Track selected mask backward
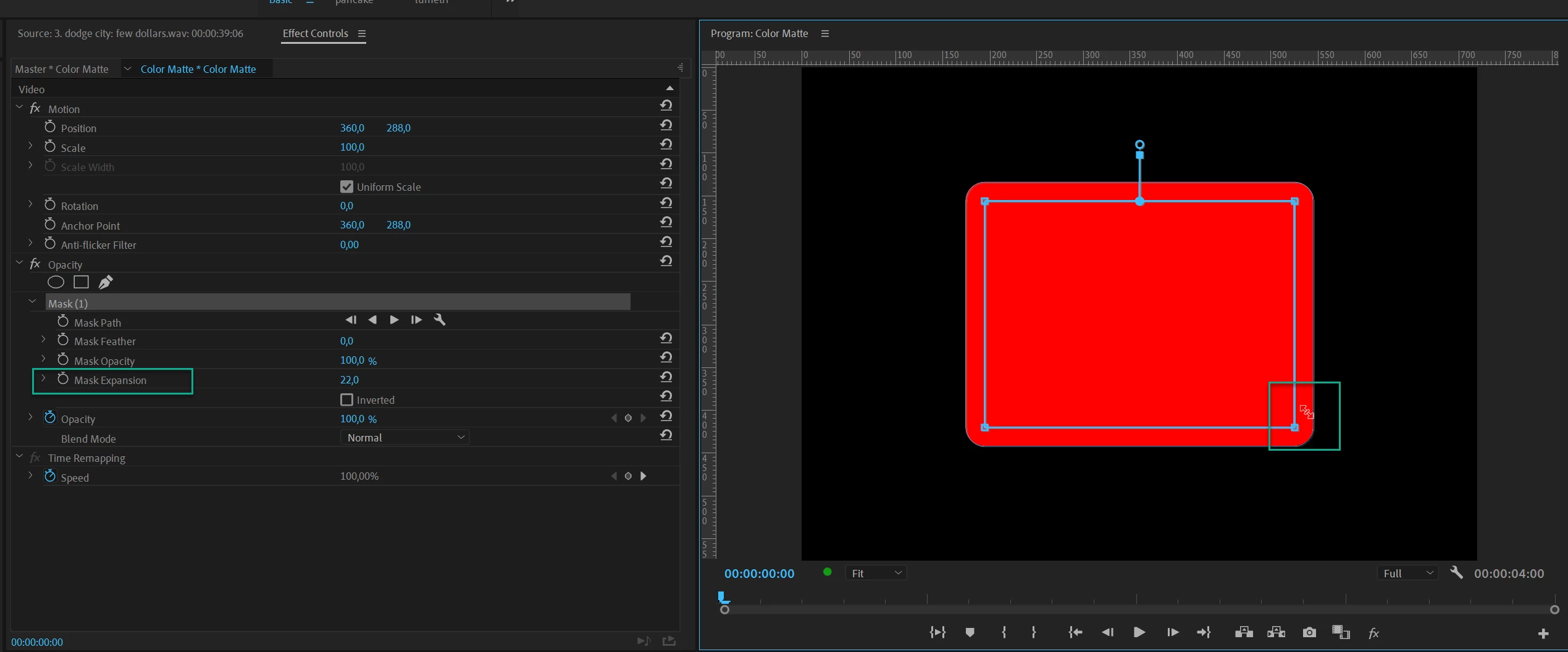The image size is (1568, 652). (372, 320)
